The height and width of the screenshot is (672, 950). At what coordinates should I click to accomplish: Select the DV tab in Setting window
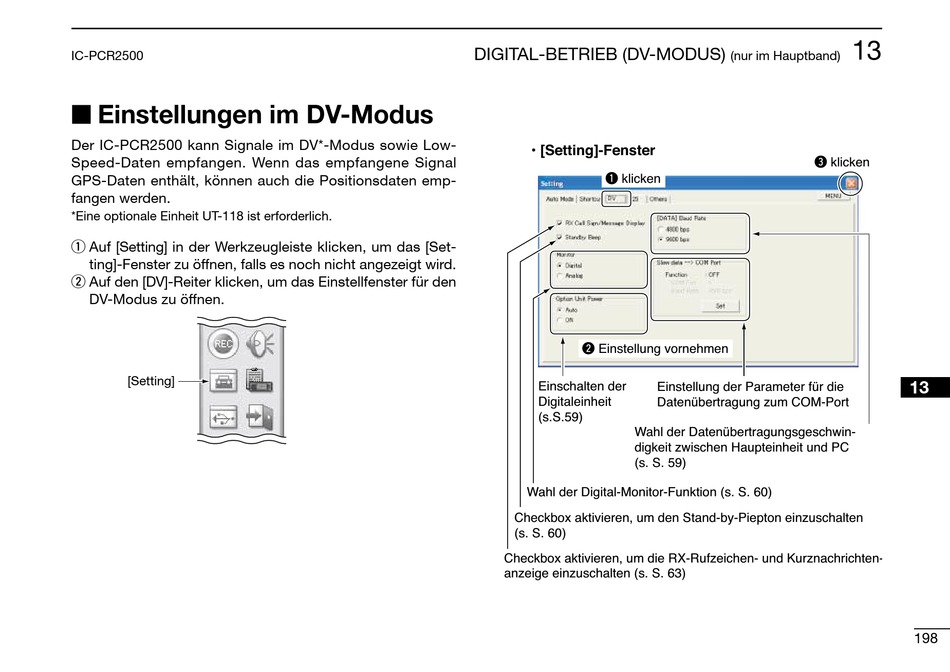pos(615,199)
